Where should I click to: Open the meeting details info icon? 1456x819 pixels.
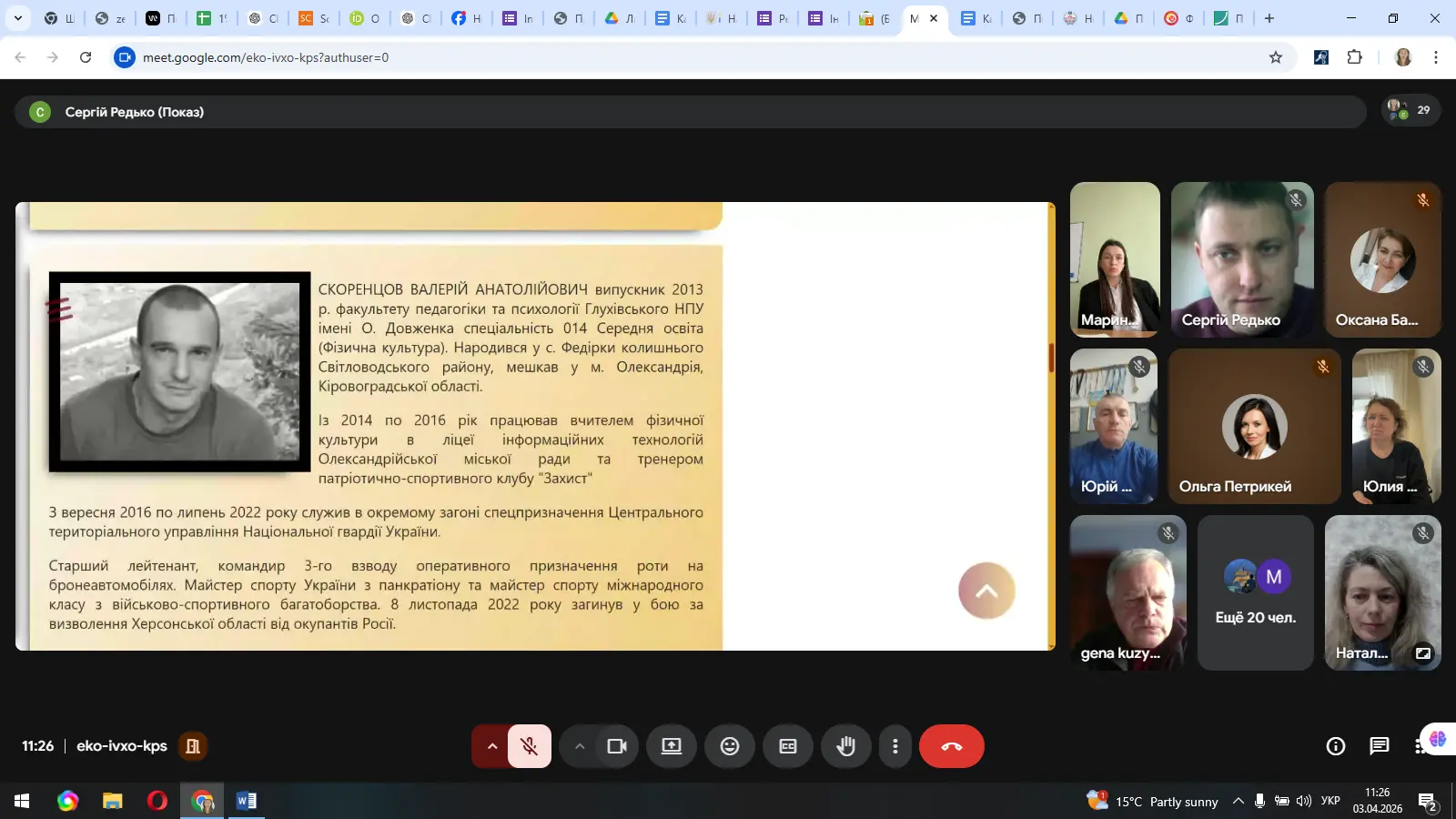[1336, 746]
